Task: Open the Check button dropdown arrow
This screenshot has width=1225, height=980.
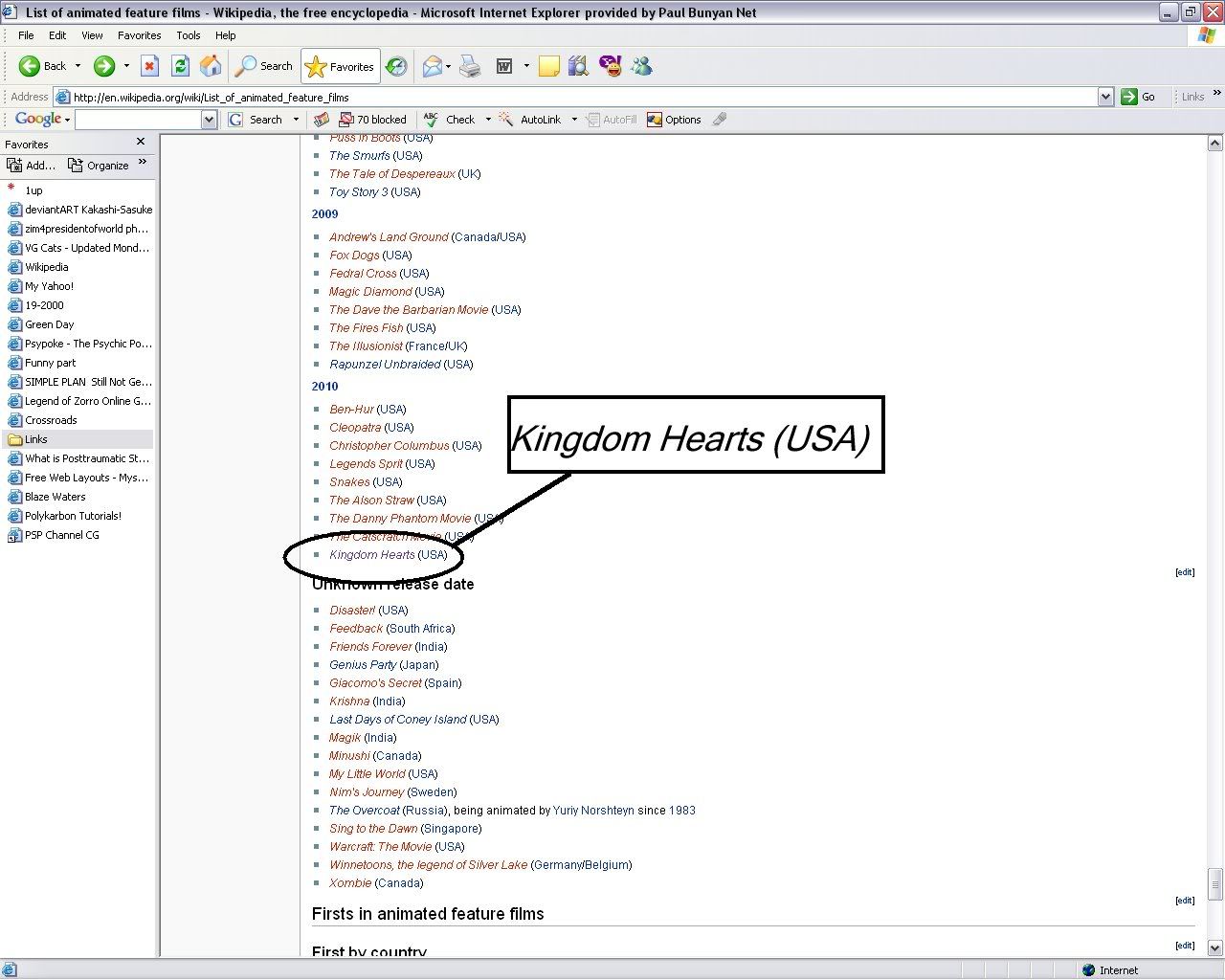Action: coord(488,120)
